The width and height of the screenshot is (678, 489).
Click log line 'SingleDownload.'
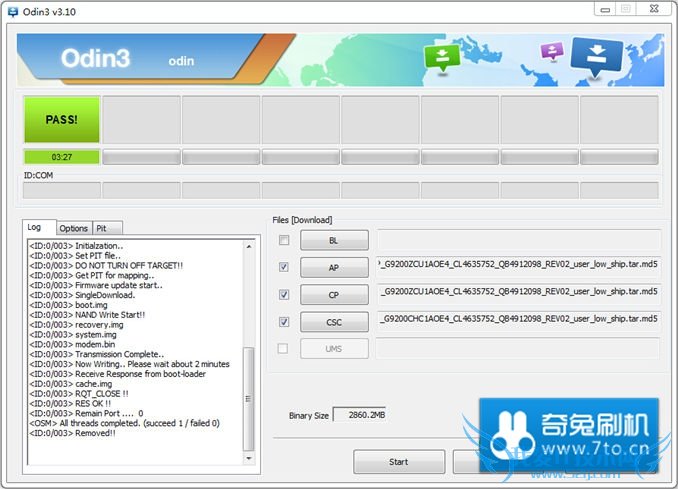[82, 295]
